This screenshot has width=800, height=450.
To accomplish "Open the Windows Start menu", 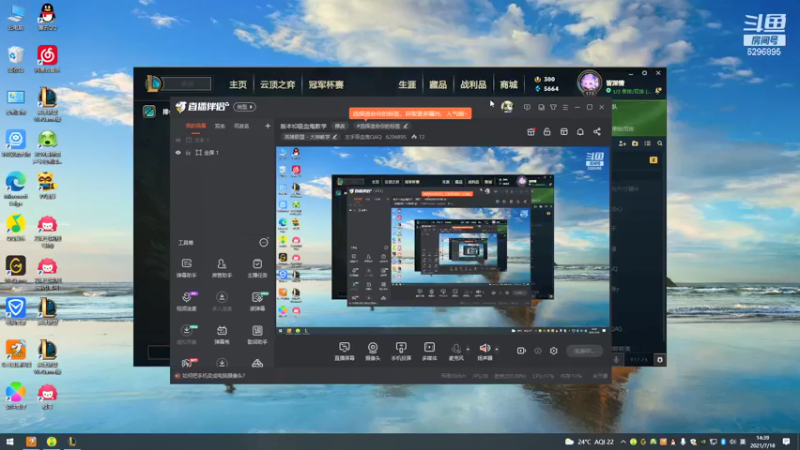I will (10, 442).
